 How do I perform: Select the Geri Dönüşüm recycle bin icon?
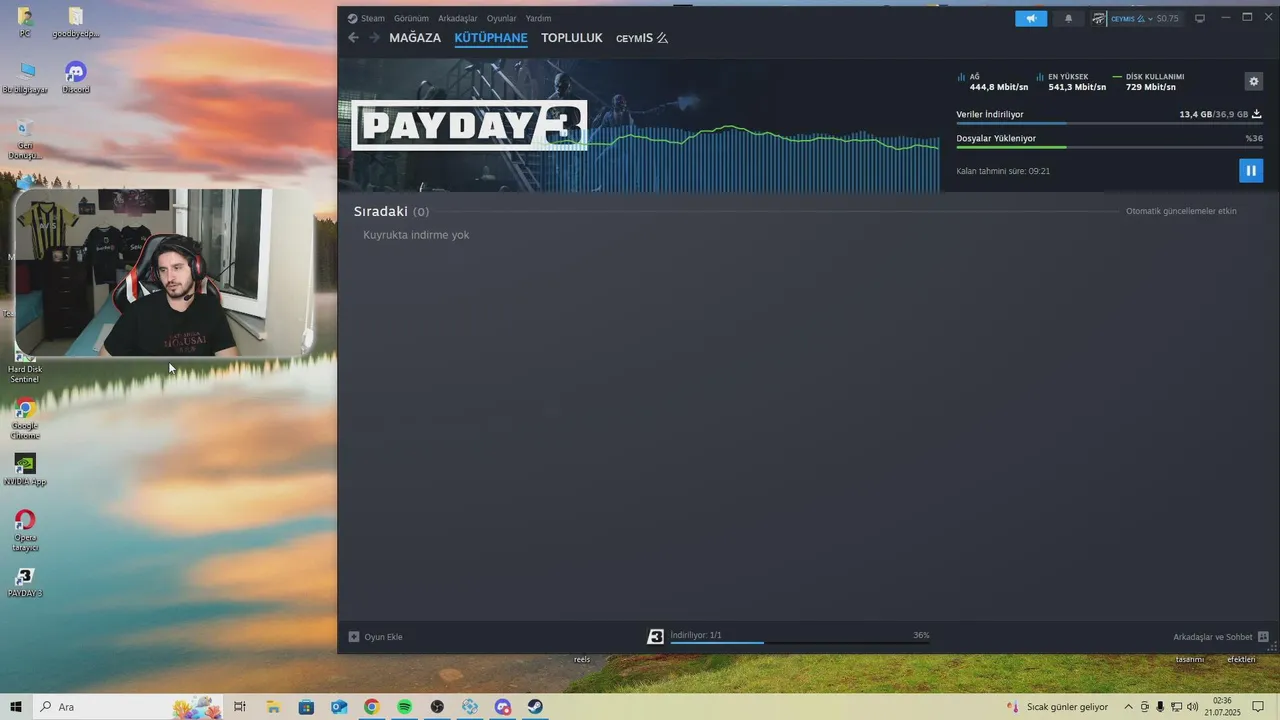pyautogui.click(x=25, y=140)
